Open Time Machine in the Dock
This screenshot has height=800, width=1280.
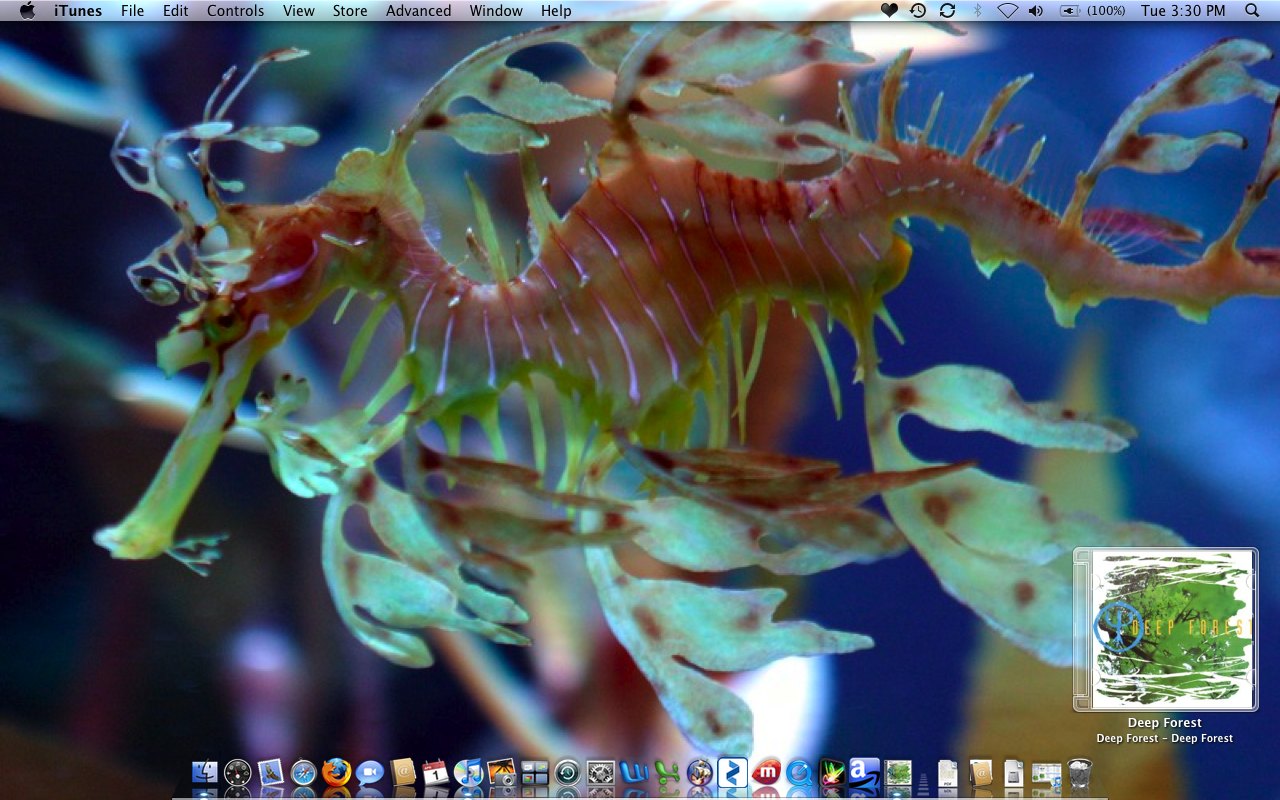pos(567,772)
